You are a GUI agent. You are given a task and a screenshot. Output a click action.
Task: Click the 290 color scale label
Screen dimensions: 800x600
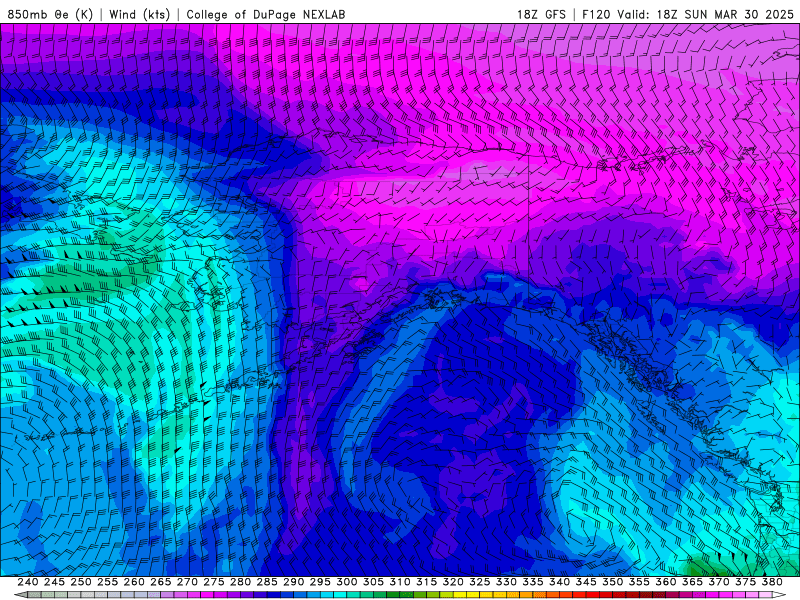click(293, 582)
